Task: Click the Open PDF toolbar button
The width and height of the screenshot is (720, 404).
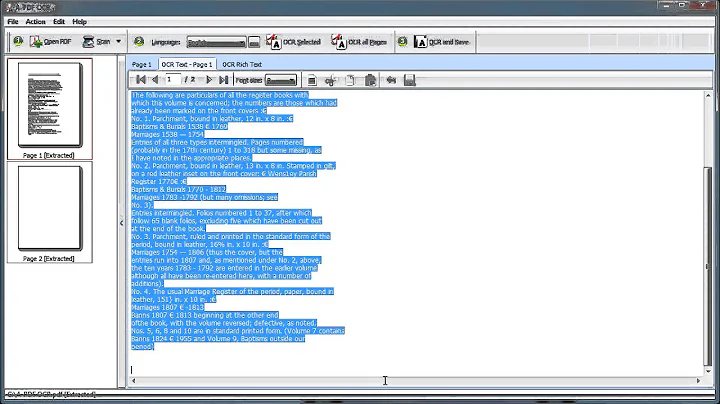Action: click(x=51, y=42)
